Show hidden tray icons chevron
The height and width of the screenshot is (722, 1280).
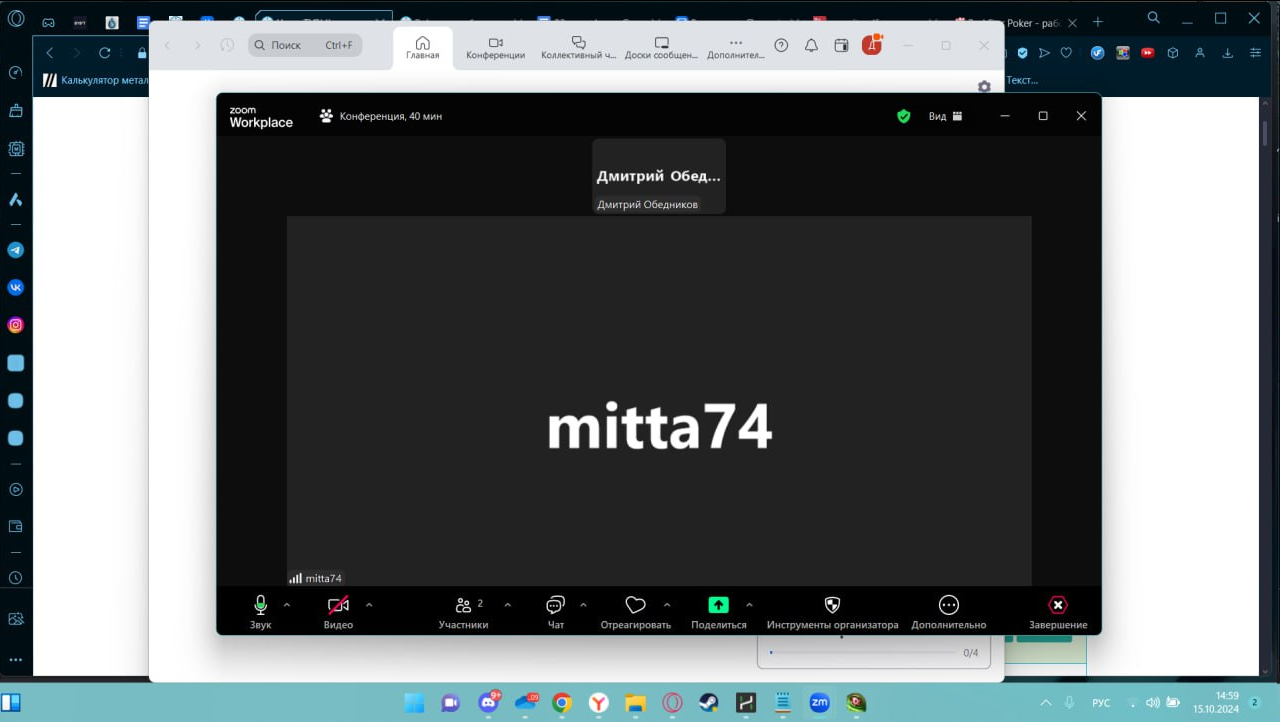click(1046, 703)
